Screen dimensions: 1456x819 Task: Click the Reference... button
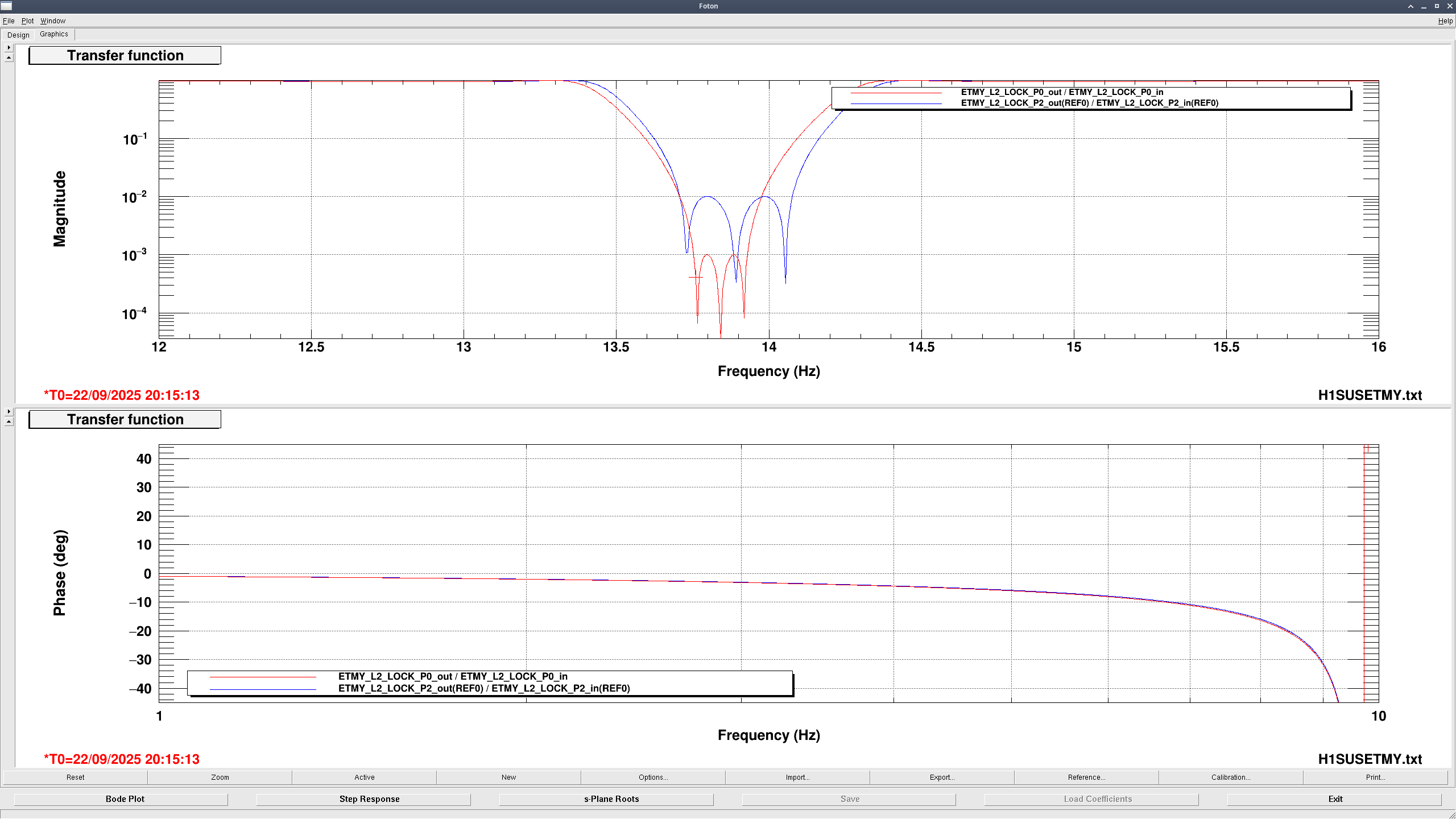[x=1086, y=777]
